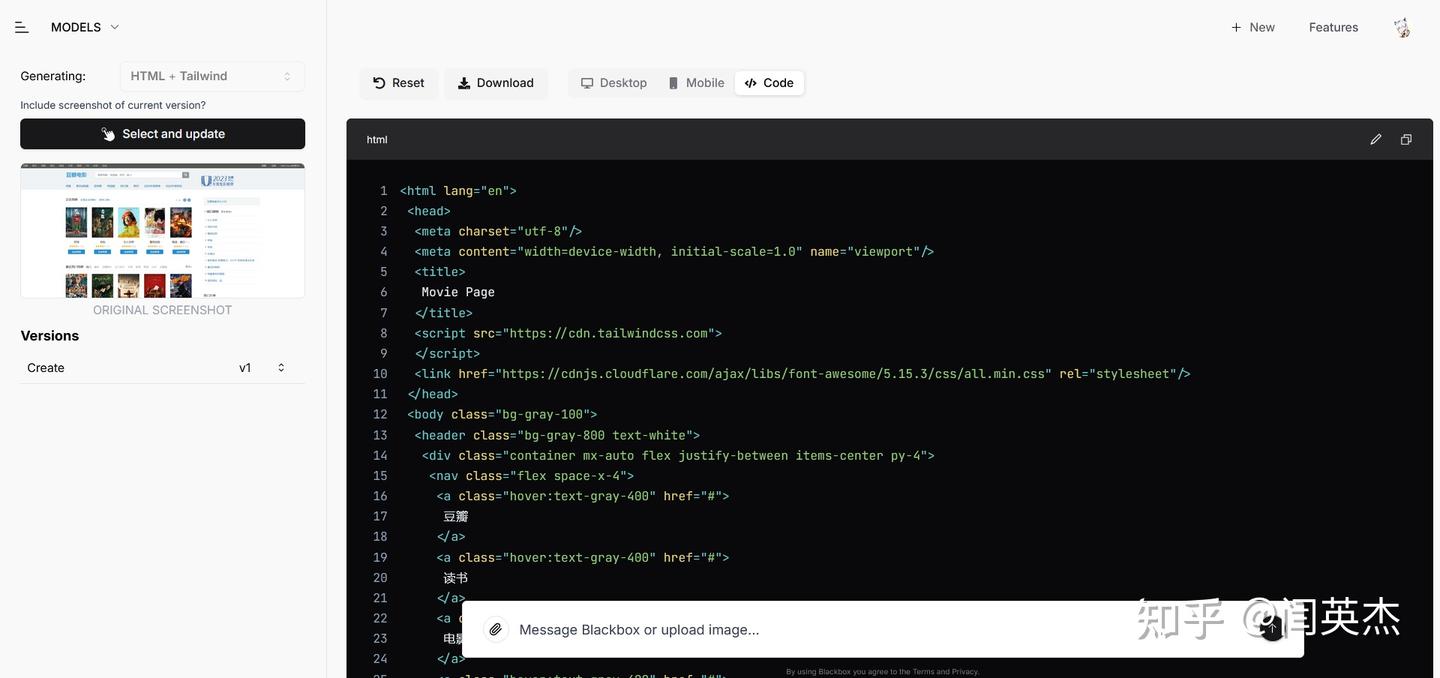Select the Create version row
Screen dimensions: 1440x678
46,368
